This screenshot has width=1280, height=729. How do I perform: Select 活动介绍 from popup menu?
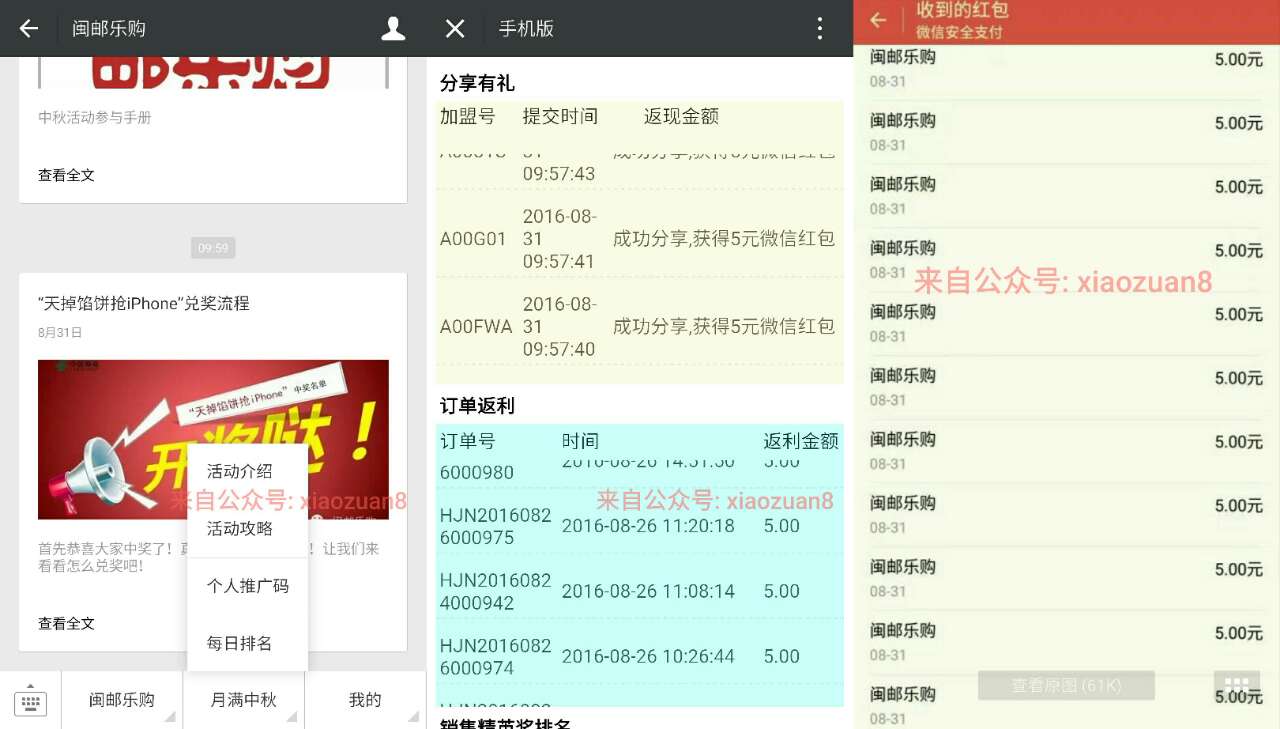pyautogui.click(x=240, y=471)
